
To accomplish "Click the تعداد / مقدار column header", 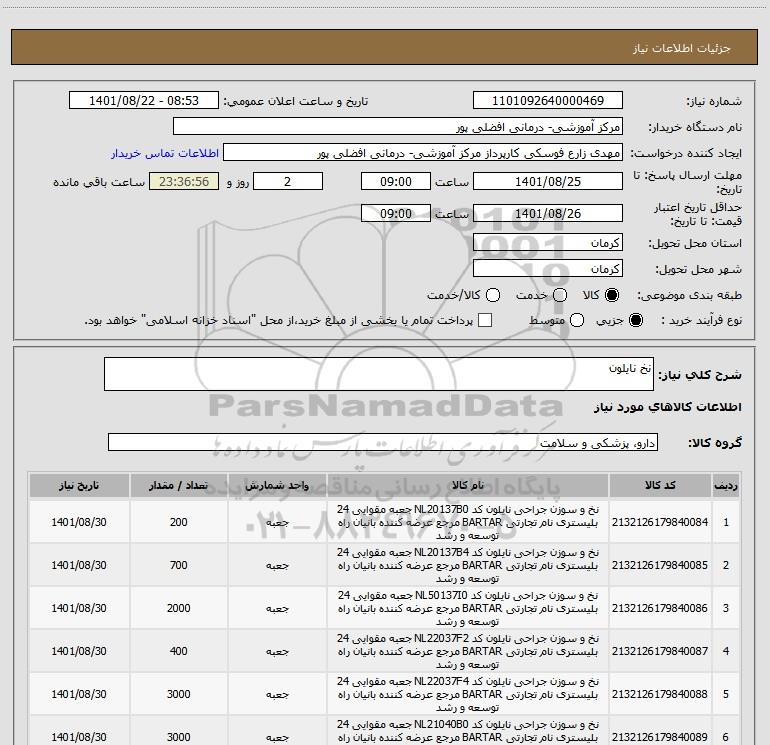I will click(178, 486).
